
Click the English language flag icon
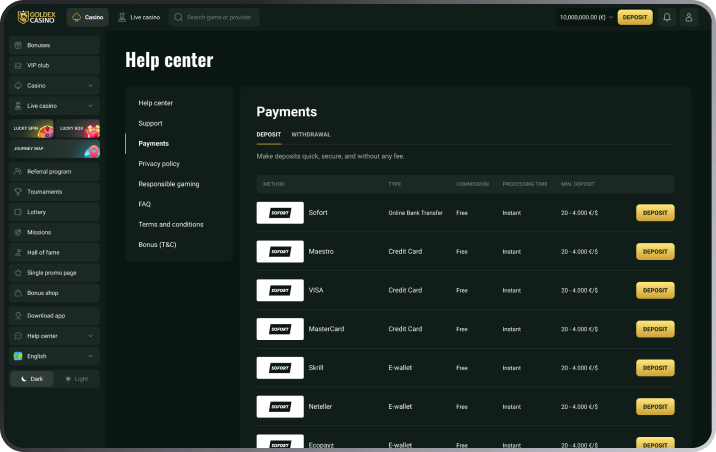point(18,356)
